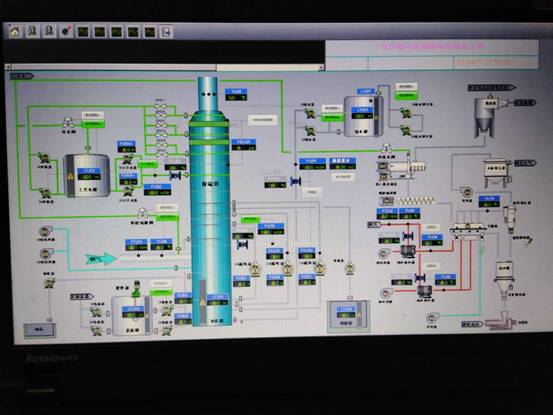553x415 pixels.
Task: Open the tower-top temperature readout box
Action: coord(236,95)
